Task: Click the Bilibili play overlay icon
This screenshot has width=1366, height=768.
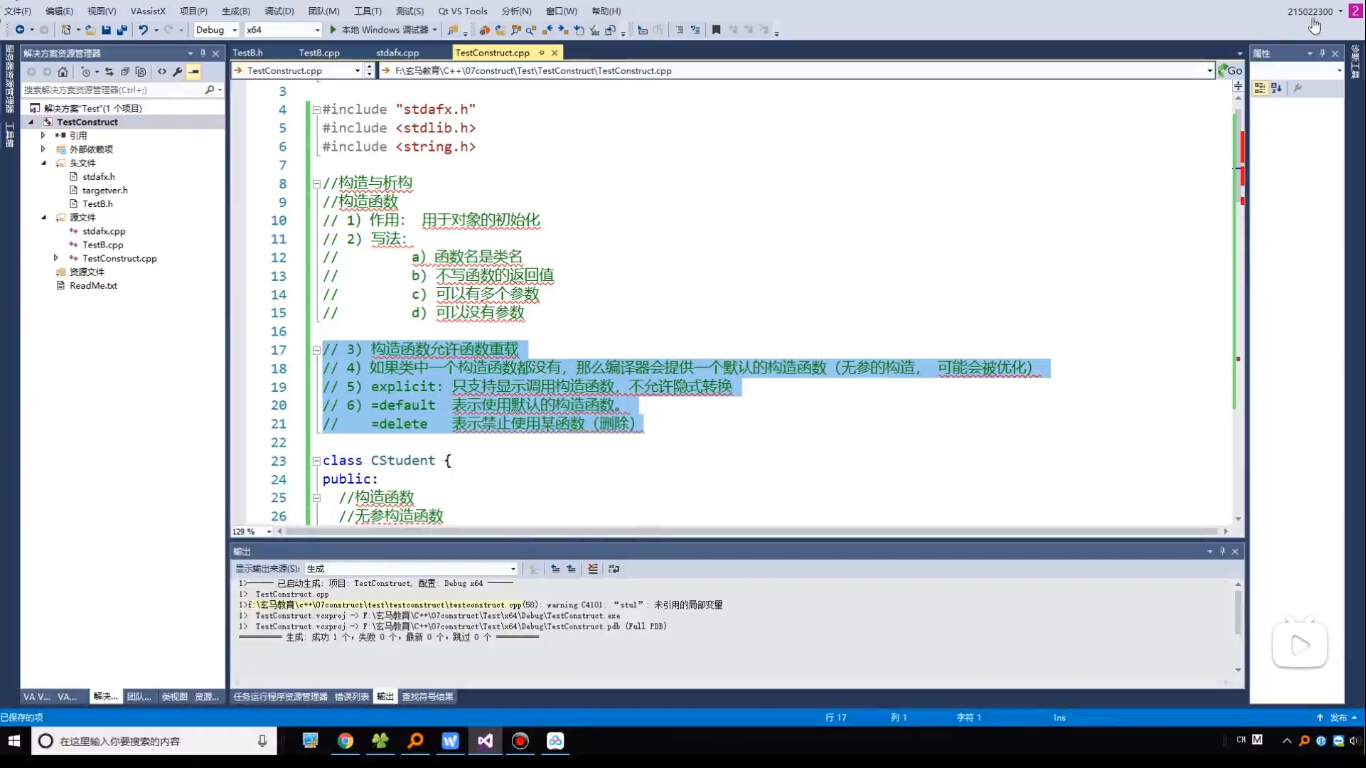Action: point(1299,646)
